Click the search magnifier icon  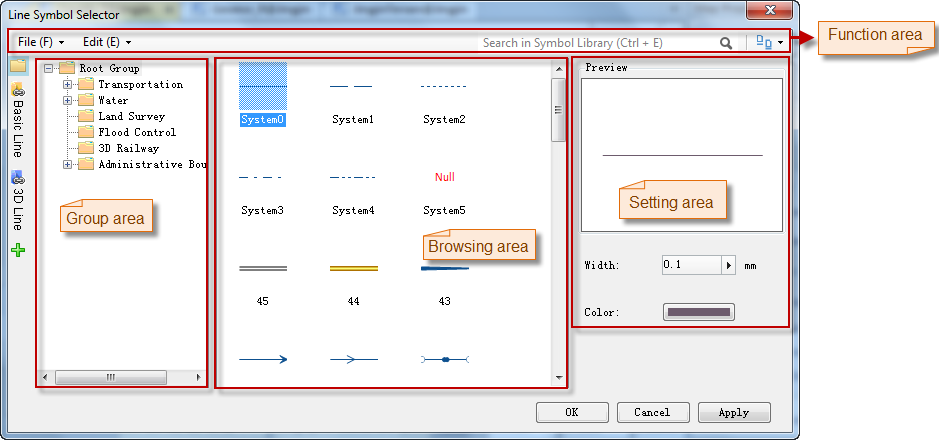tap(725, 43)
